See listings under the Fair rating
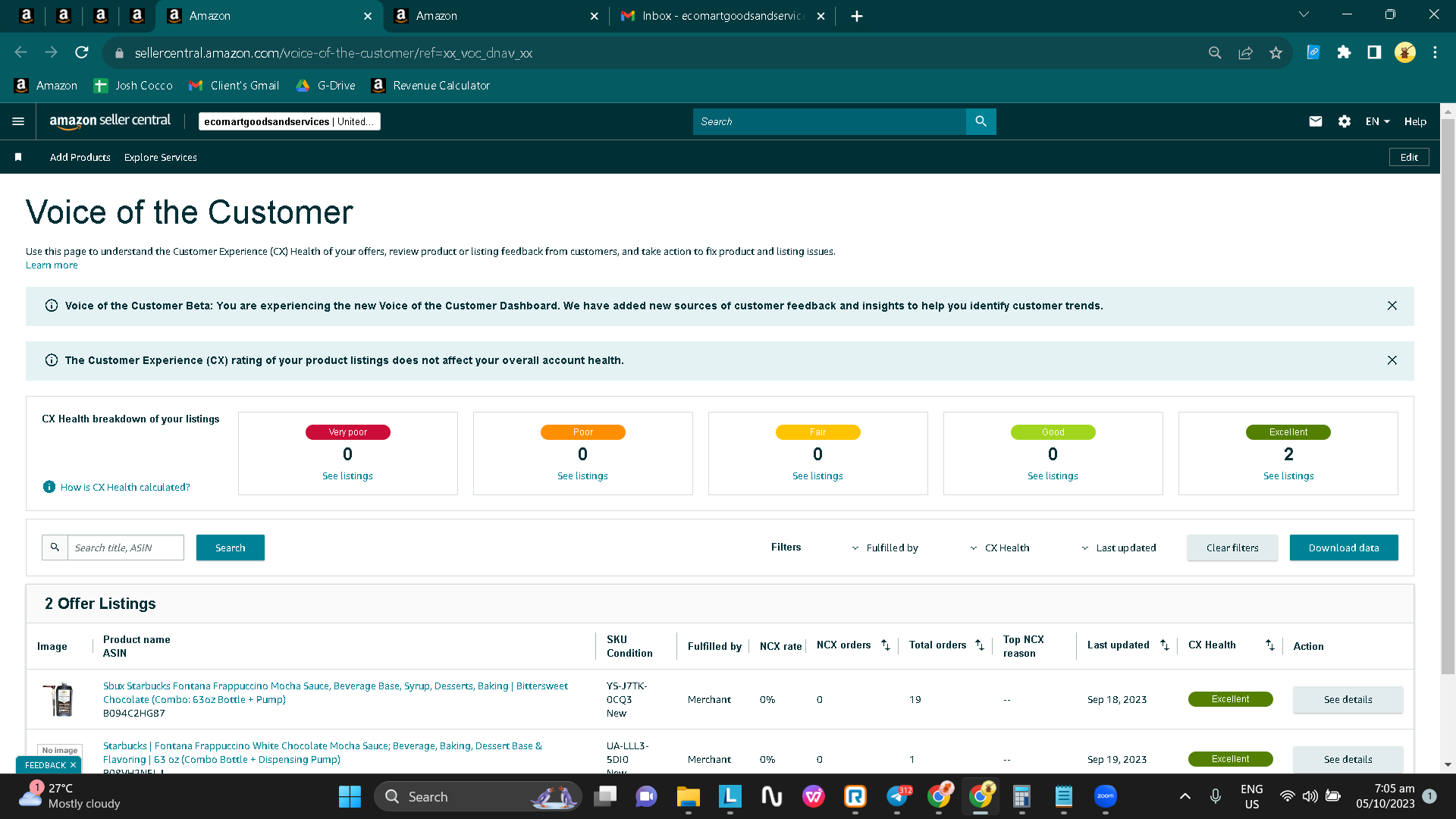Image resolution: width=1456 pixels, height=819 pixels. (x=817, y=475)
